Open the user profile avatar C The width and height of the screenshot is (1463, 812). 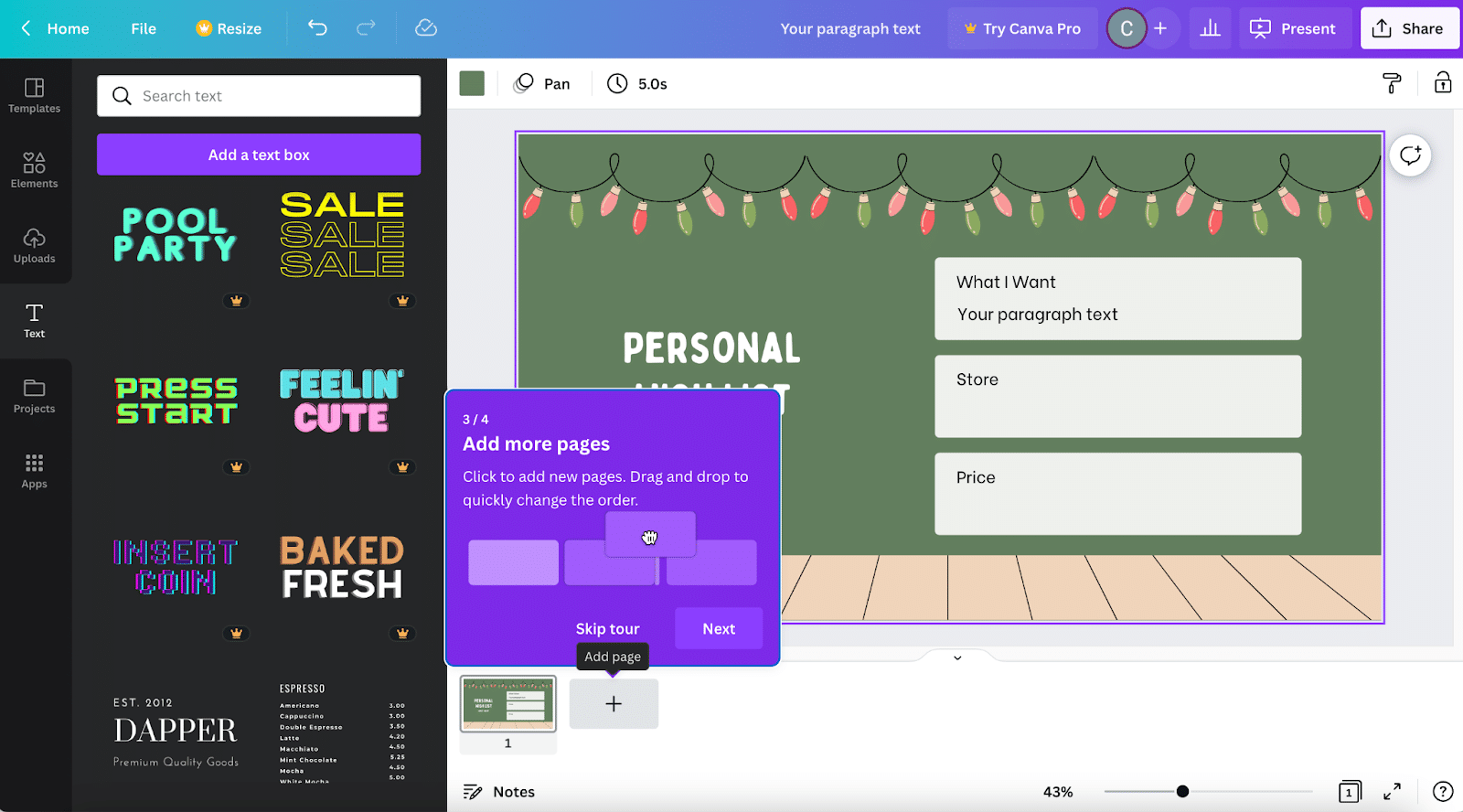(x=1127, y=28)
